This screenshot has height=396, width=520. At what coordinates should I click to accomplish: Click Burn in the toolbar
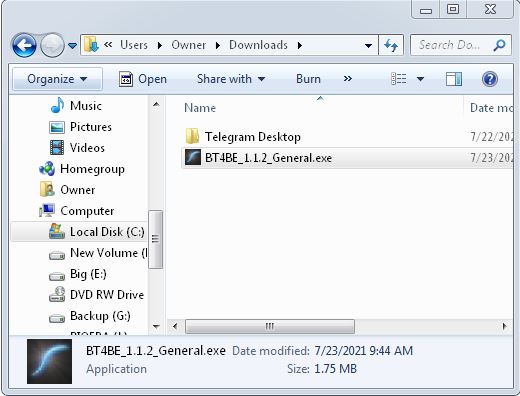(308, 79)
